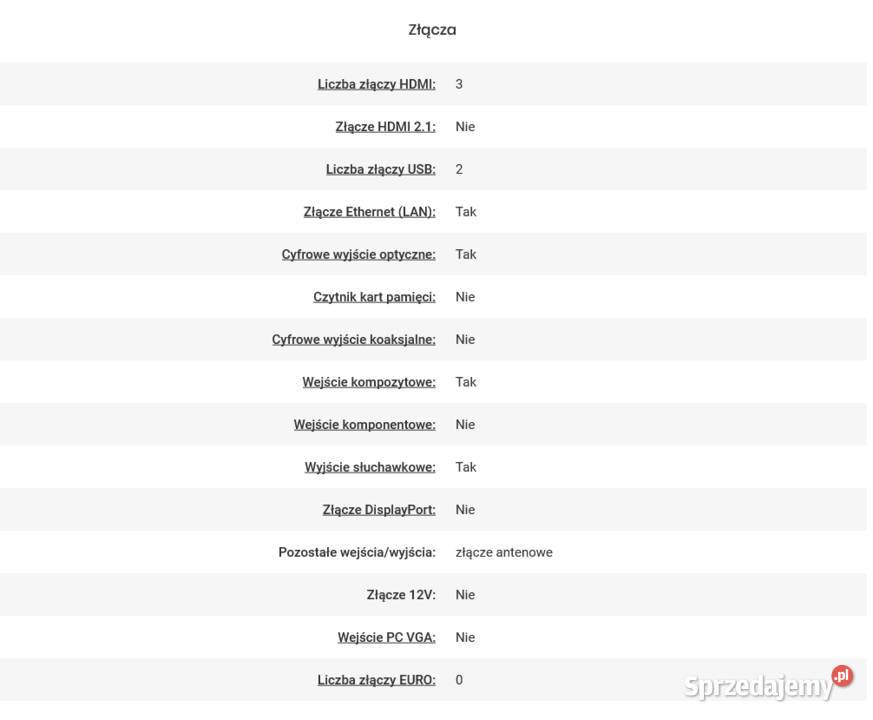
Task: Open the 'Wejście komponentowe' link
Action: click(x=365, y=425)
